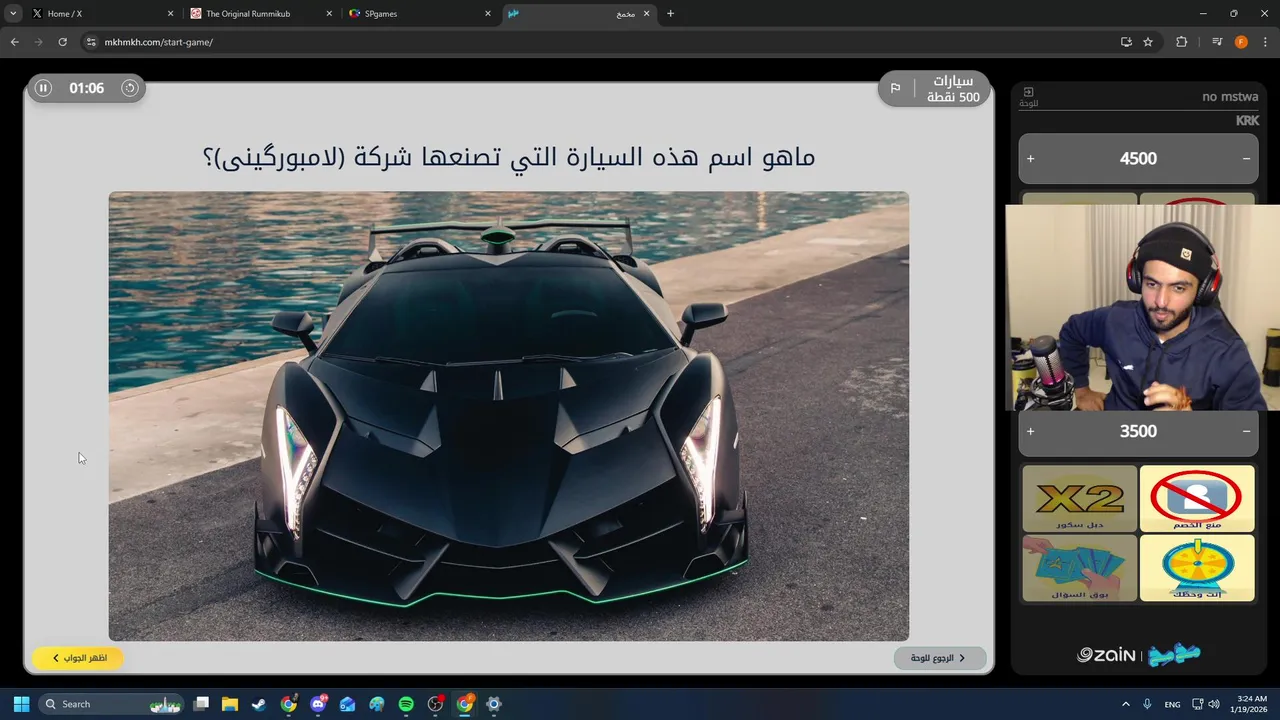Open a new browser tab
The image size is (1280, 720).
point(670,14)
